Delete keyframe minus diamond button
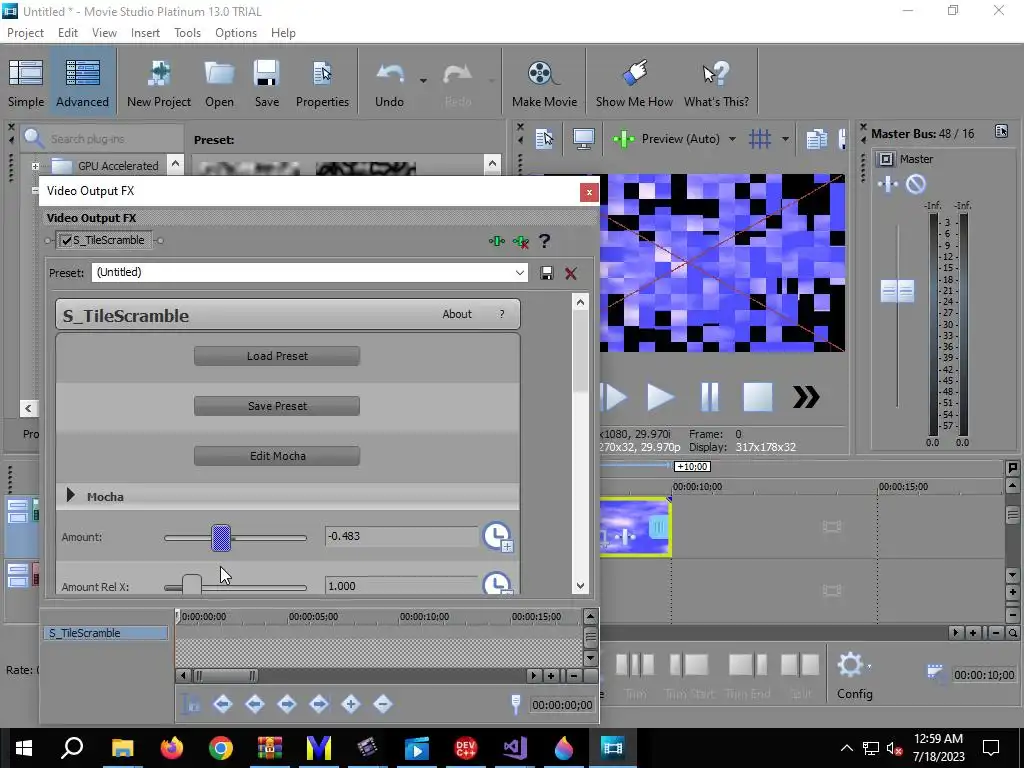The height and width of the screenshot is (768, 1024). pos(383,704)
